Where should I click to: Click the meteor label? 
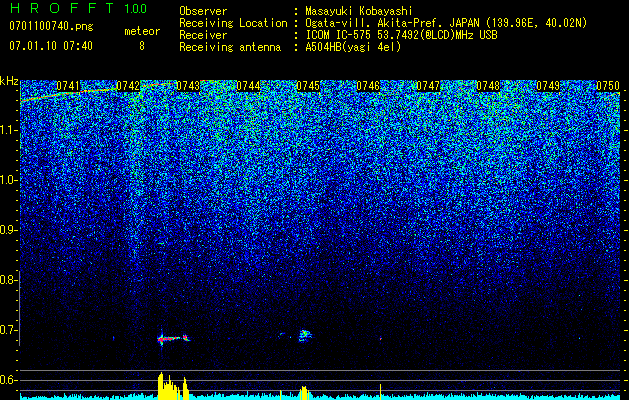tap(142, 31)
